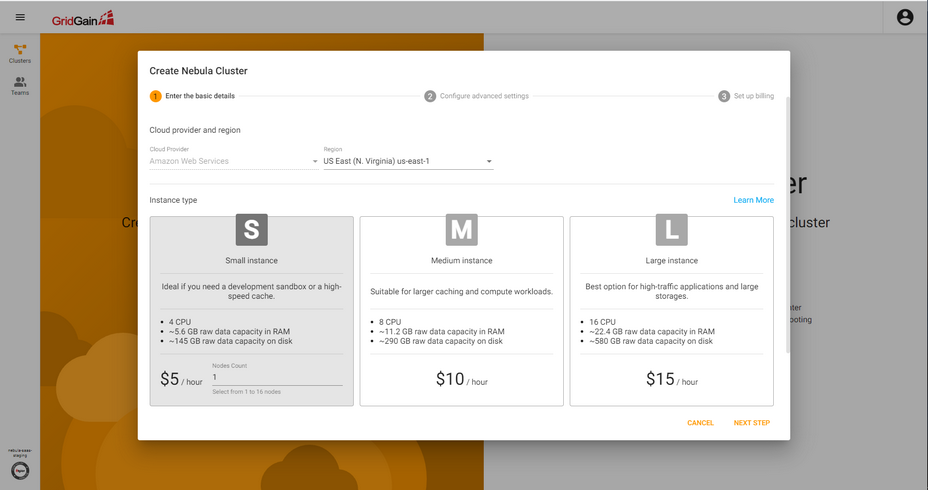Screen dimensions: 928x490
Task: Click 'Suitable for larger caching' description
Action: click(462, 291)
